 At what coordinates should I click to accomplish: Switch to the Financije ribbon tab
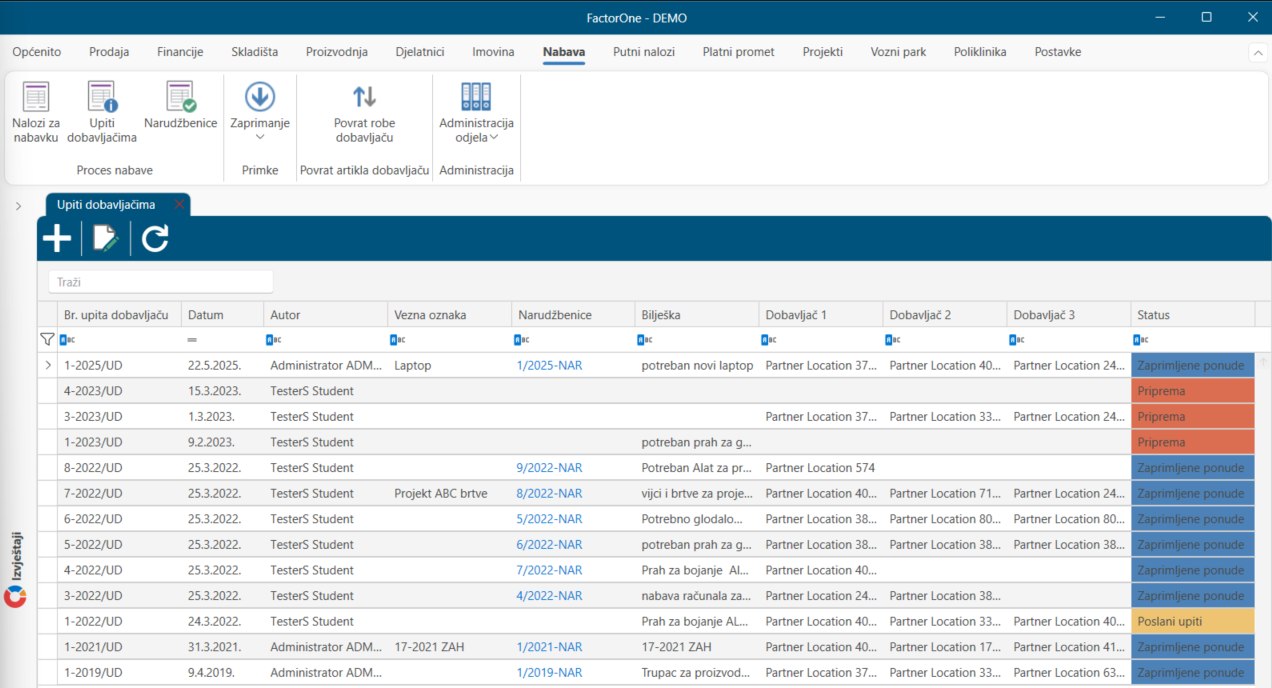180,52
